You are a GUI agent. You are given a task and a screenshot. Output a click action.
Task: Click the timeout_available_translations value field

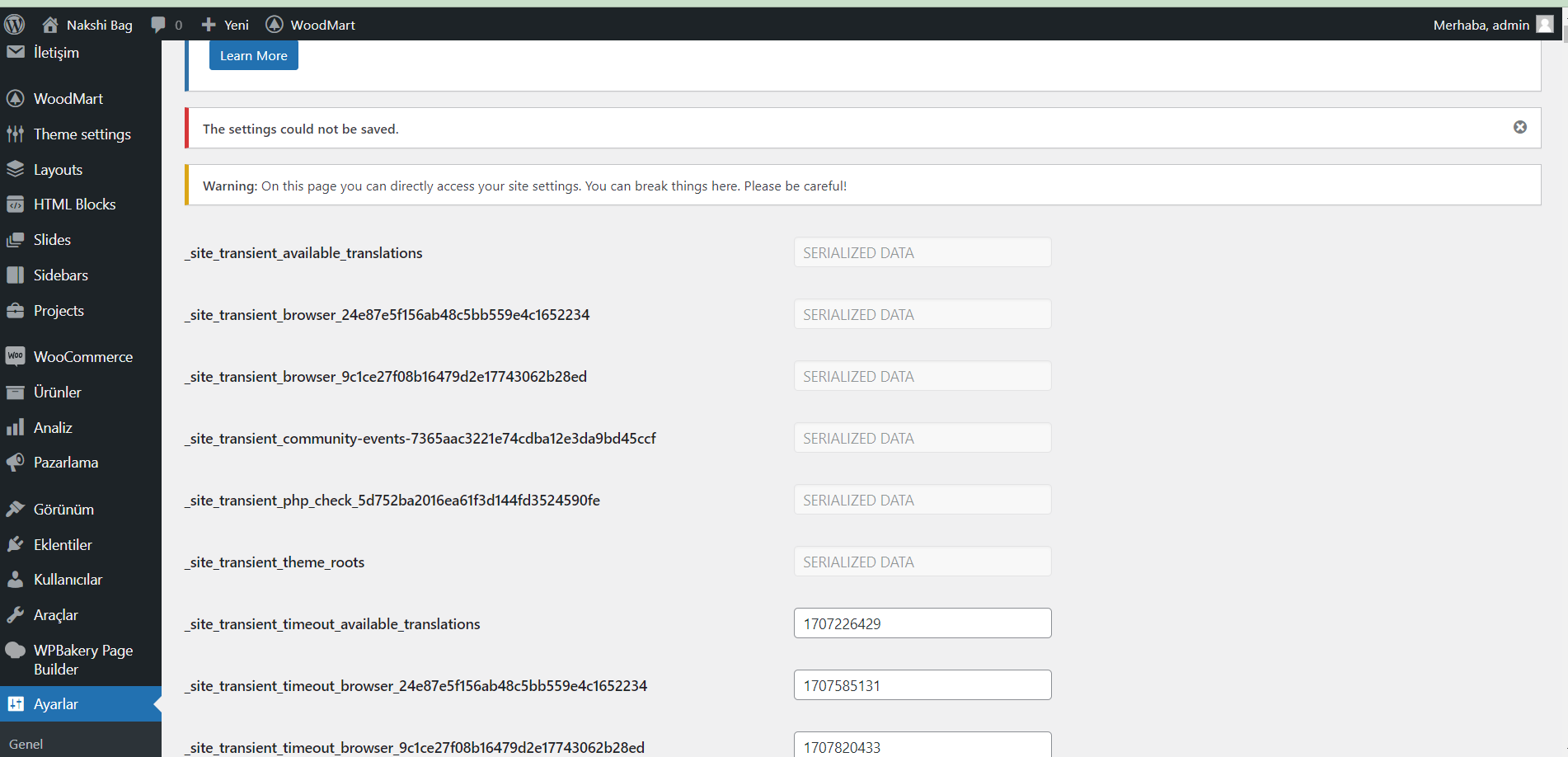pos(922,623)
